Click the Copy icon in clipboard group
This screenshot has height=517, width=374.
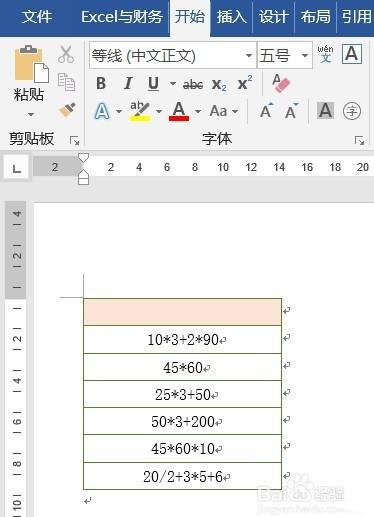(66, 82)
